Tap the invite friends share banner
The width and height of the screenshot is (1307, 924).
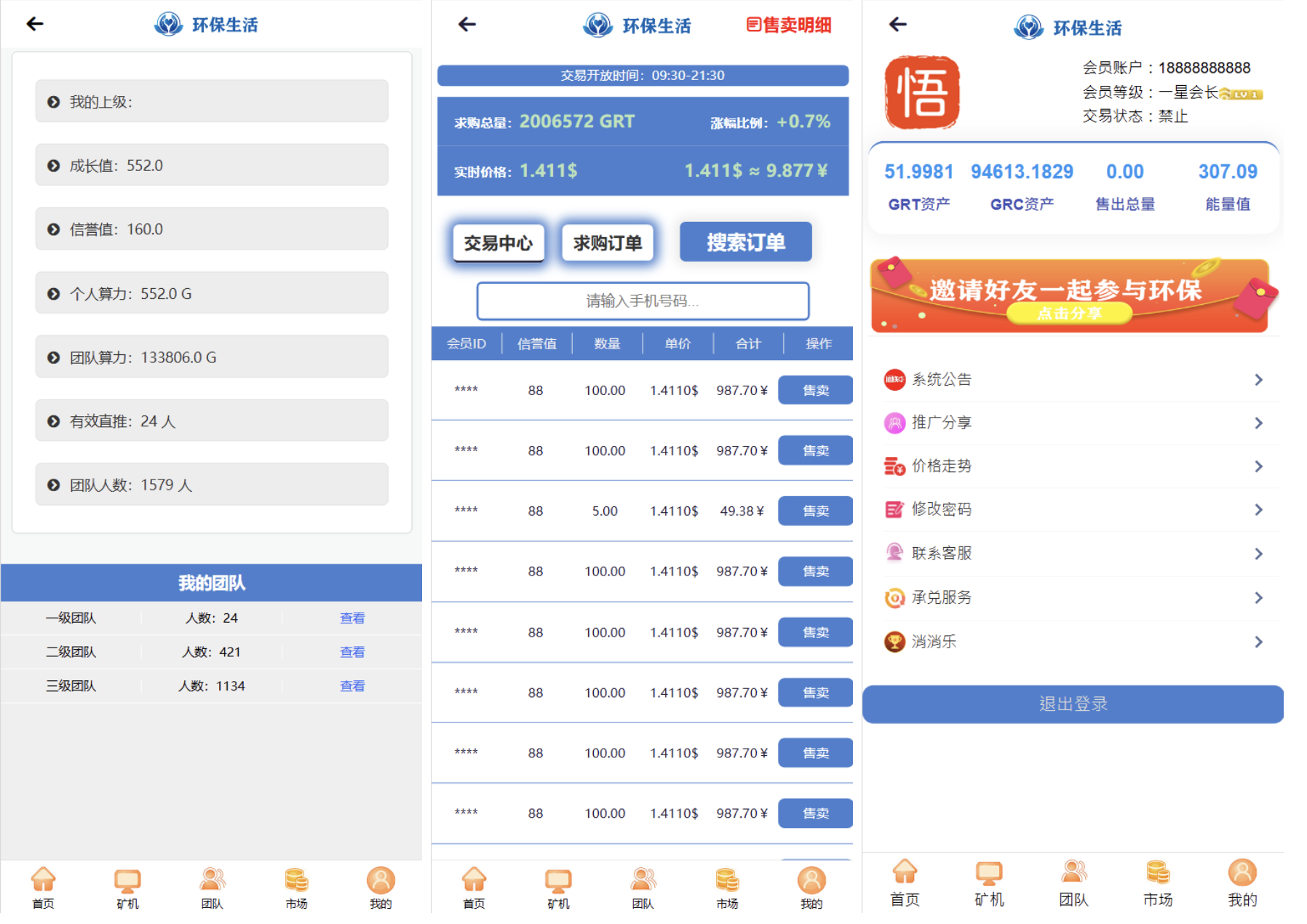tap(1070, 296)
